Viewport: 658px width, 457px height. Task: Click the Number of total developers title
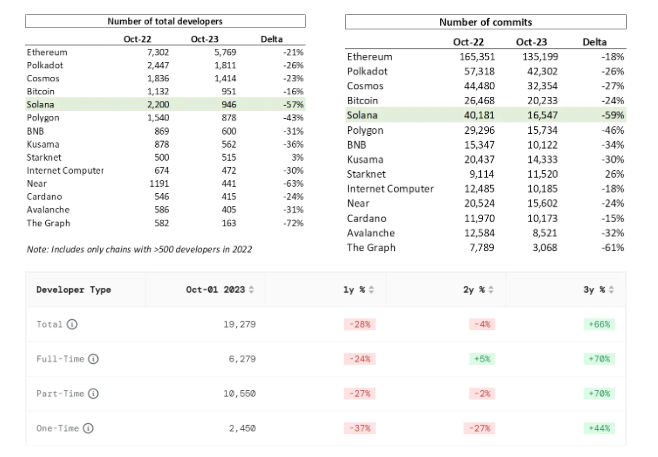[166, 21]
